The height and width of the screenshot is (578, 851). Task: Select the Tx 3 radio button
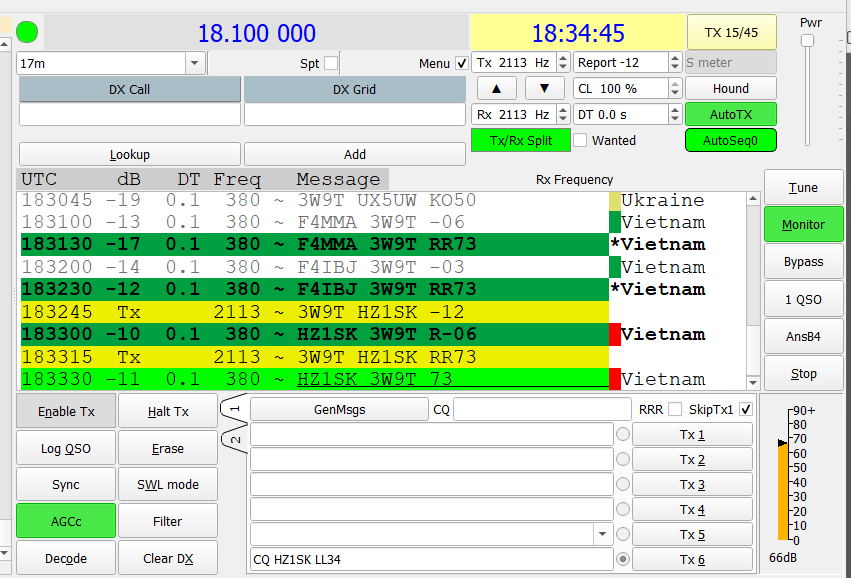pos(623,484)
